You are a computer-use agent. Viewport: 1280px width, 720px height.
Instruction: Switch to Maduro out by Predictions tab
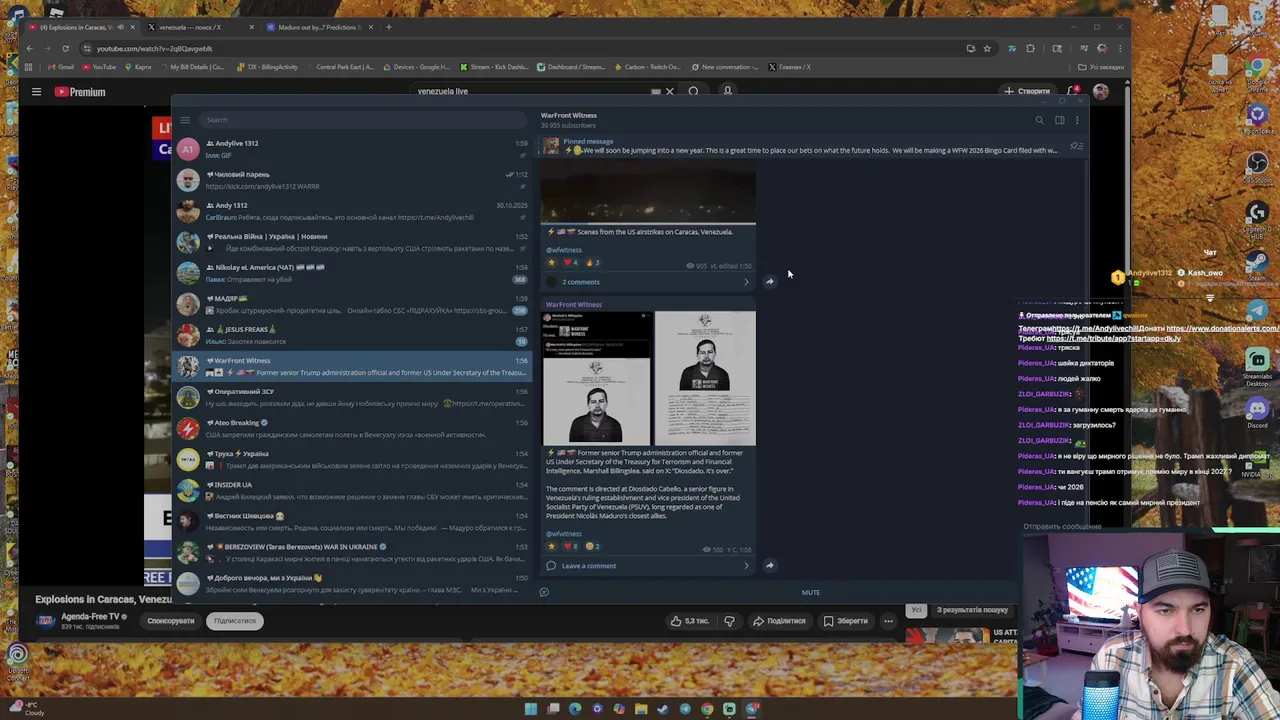pyautogui.click(x=318, y=27)
